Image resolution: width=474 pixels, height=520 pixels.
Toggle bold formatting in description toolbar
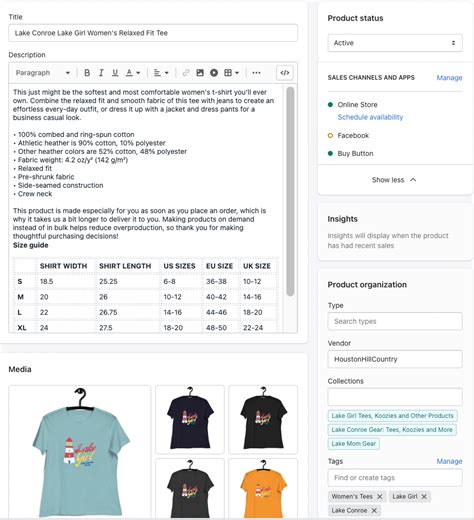click(x=87, y=73)
